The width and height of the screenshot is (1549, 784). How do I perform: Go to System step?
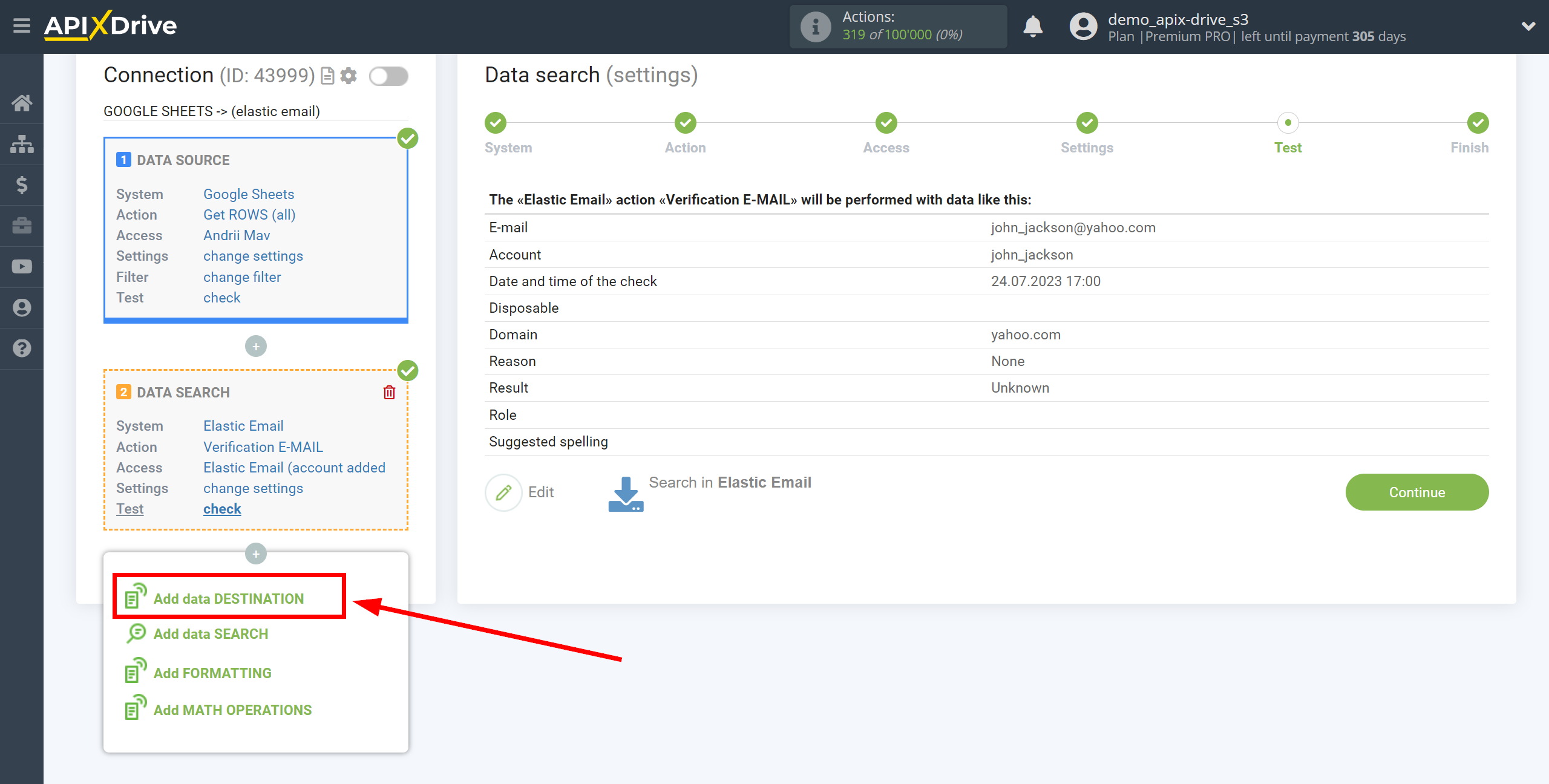pos(496,123)
